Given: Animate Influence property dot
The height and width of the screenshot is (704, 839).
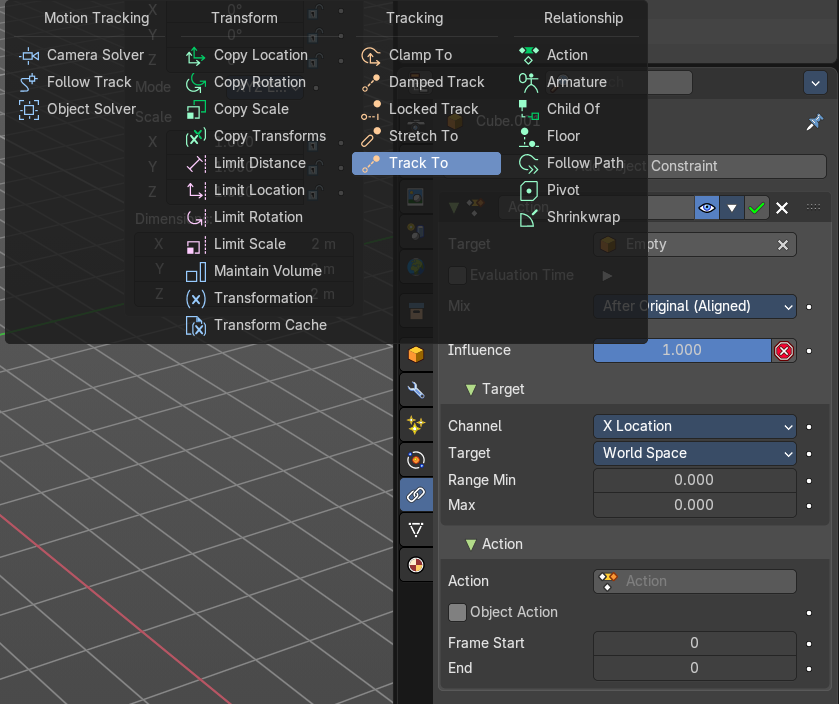Looking at the screenshot, I should [809, 351].
